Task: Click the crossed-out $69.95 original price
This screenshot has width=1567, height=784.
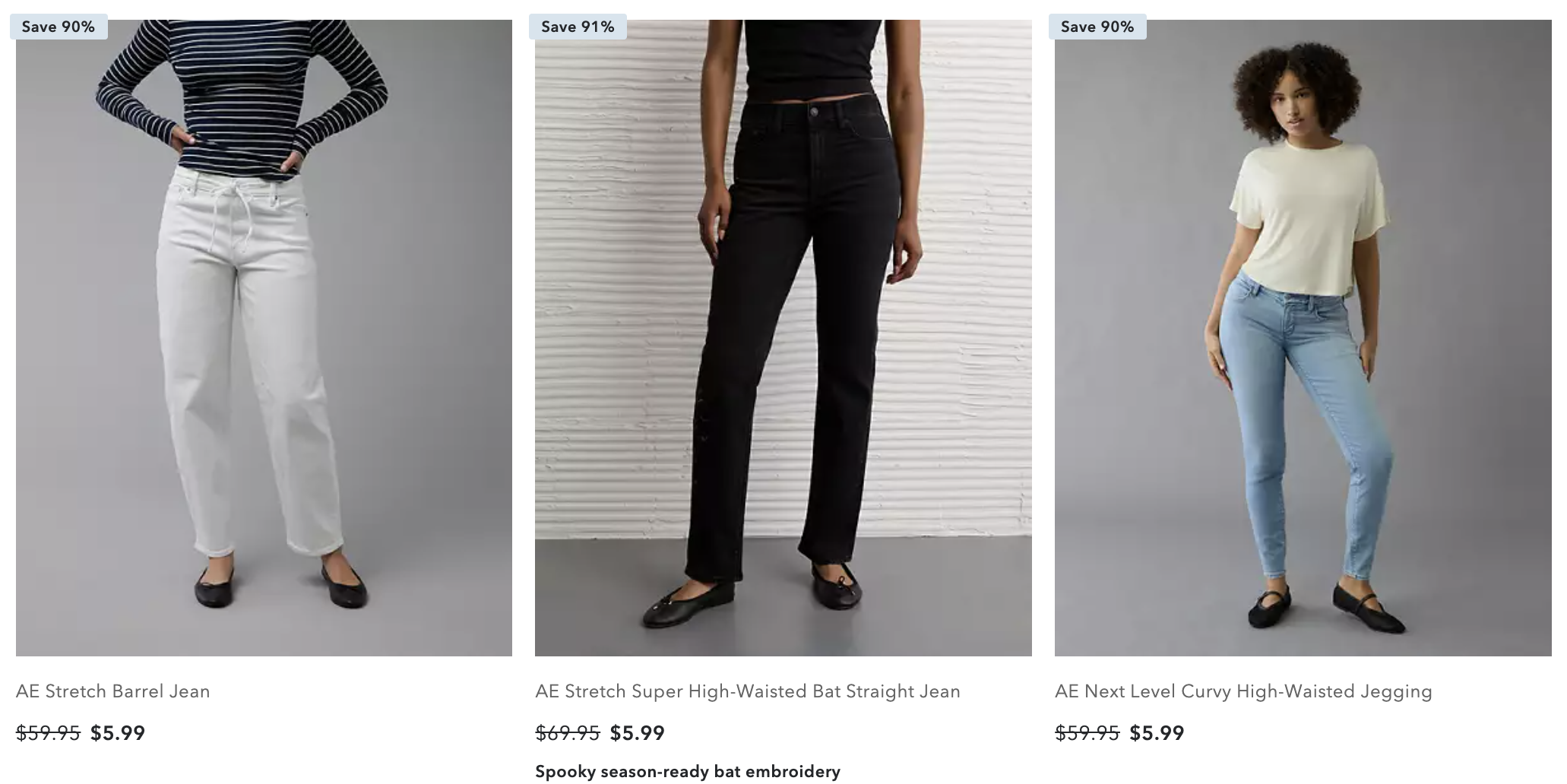Action: click(568, 733)
